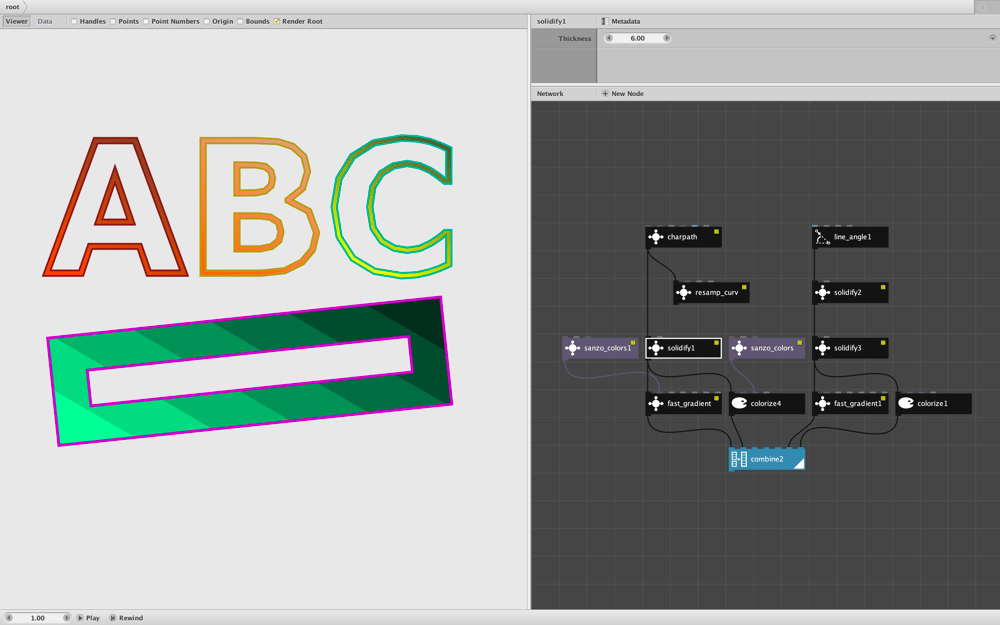1000x625 pixels.
Task: Select the combine2 node icon
Action: [x=739, y=459]
